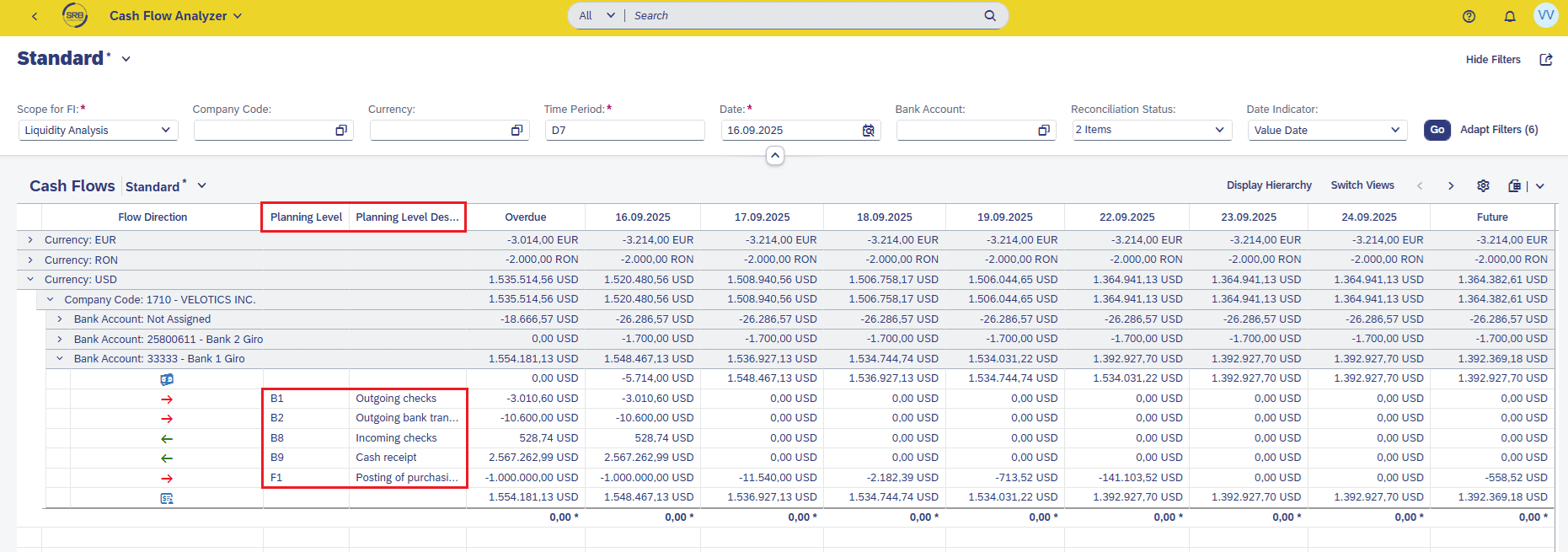Open table settings gear icon
Viewport: 1568px width, 552px height.
point(1483,185)
